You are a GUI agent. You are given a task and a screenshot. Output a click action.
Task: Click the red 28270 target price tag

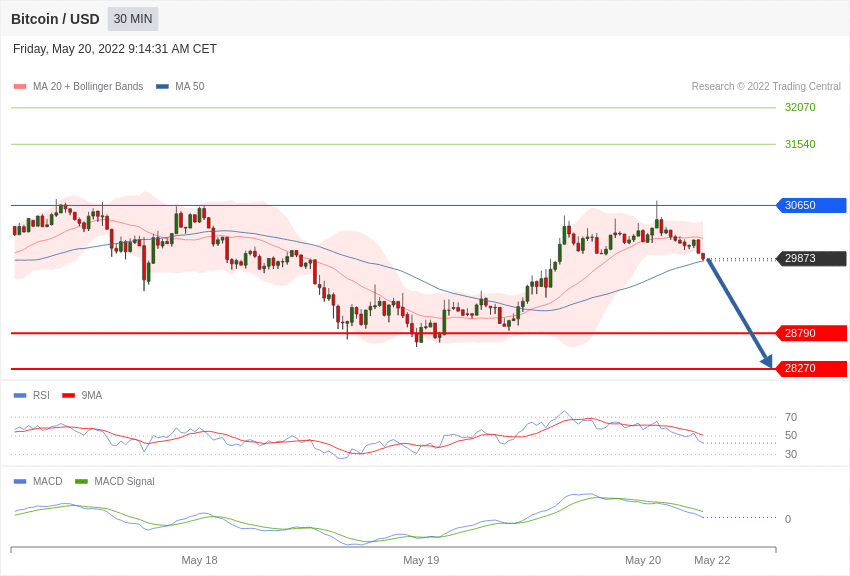coord(811,368)
